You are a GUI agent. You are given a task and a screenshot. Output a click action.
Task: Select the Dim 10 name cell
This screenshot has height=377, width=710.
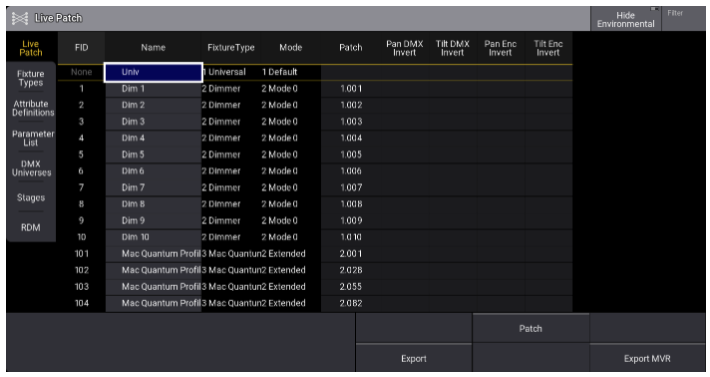click(x=154, y=237)
